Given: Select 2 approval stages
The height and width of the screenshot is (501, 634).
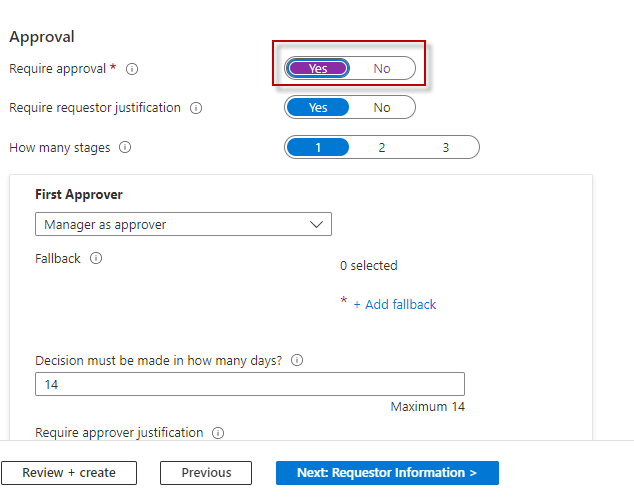Looking at the screenshot, I should [382, 147].
